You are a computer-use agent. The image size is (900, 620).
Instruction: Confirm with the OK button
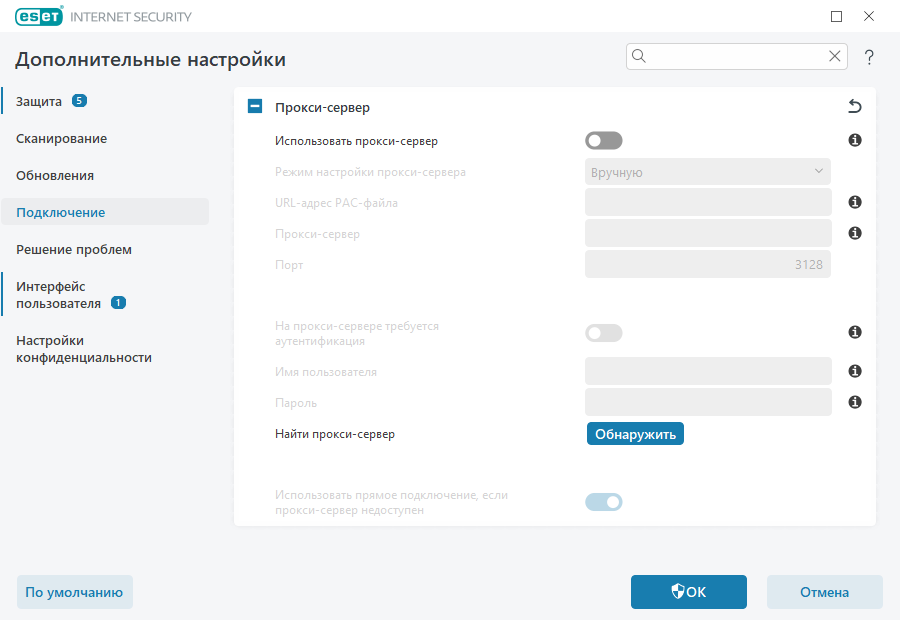point(689,592)
